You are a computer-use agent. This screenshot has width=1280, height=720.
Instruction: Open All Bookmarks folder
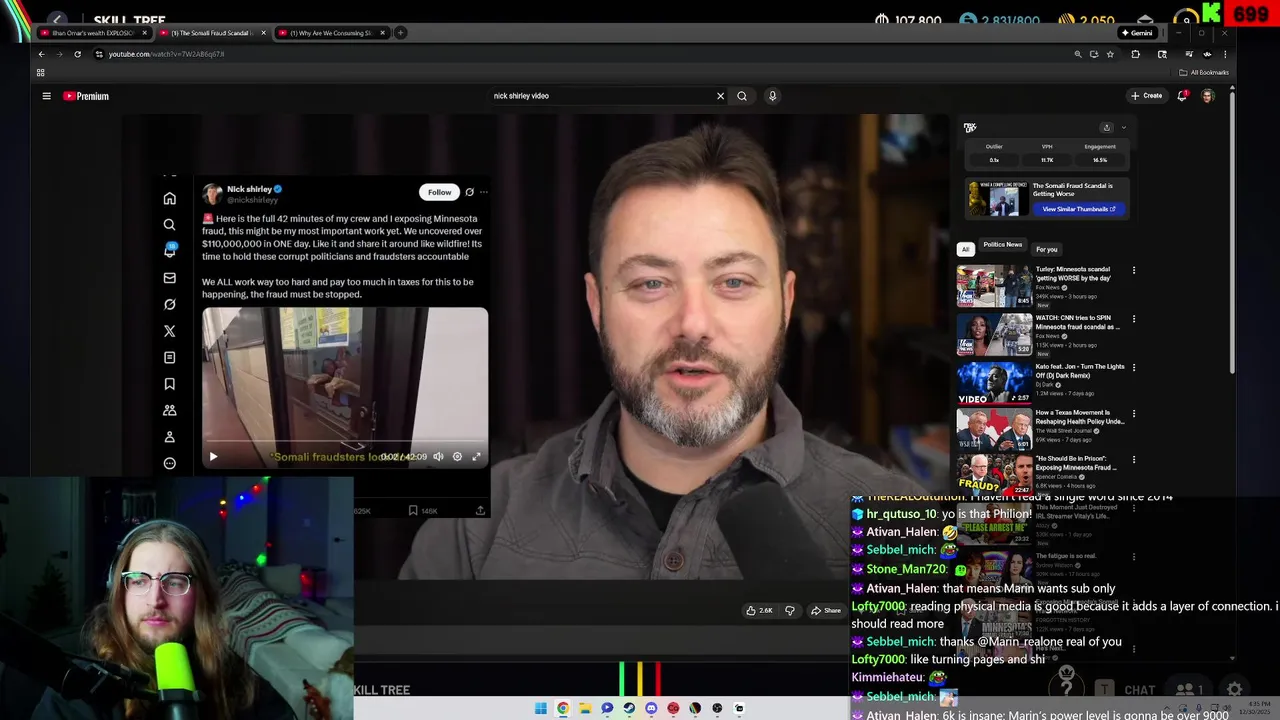(1204, 72)
